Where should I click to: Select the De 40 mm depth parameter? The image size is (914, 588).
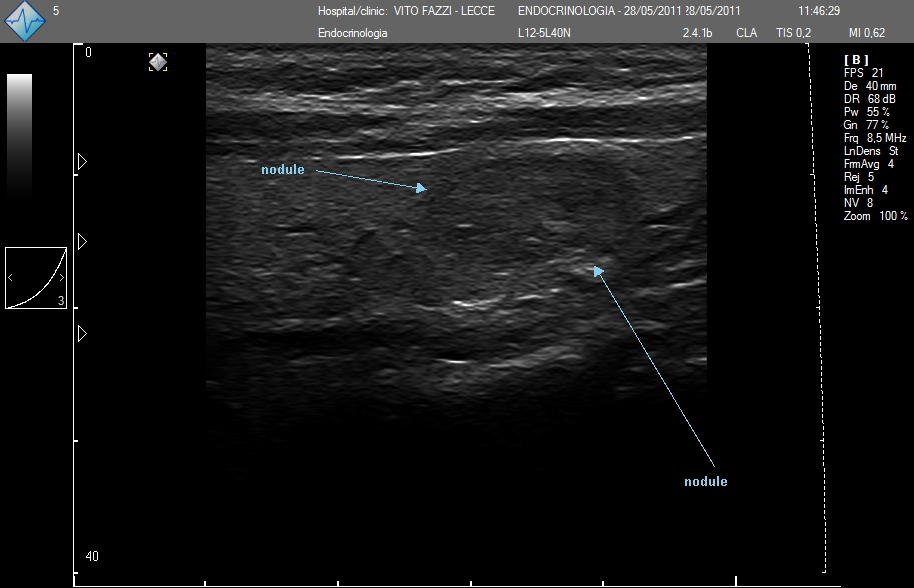pos(870,86)
